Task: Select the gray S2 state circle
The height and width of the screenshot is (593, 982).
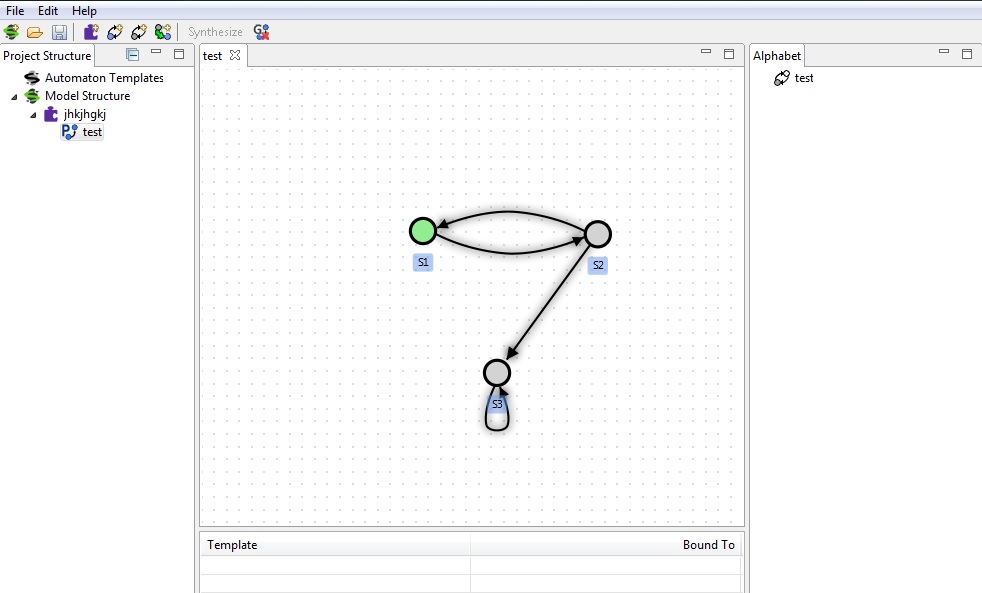Action: point(597,234)
